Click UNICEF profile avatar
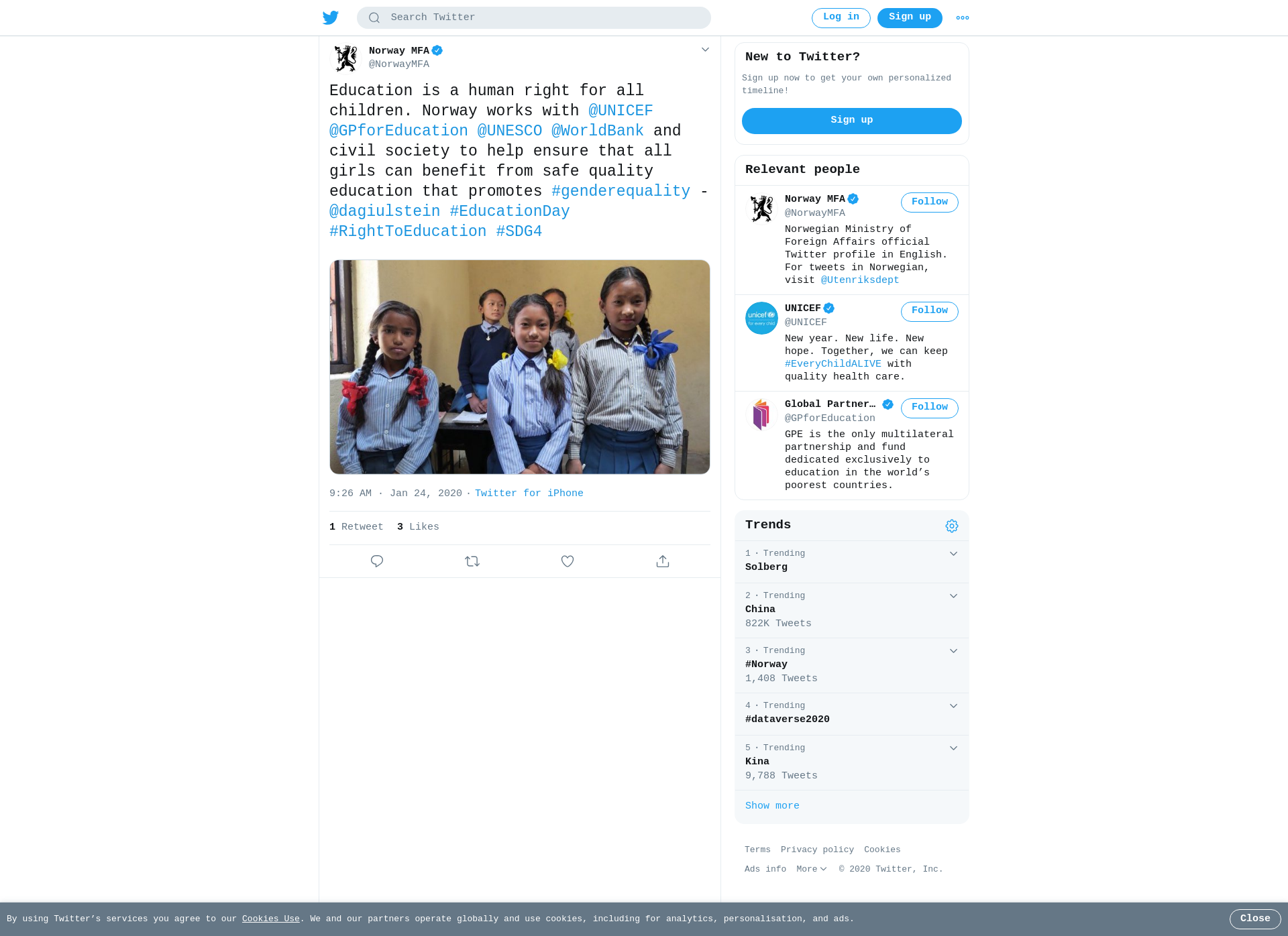 pyautogui.click(x=761, y=318)
